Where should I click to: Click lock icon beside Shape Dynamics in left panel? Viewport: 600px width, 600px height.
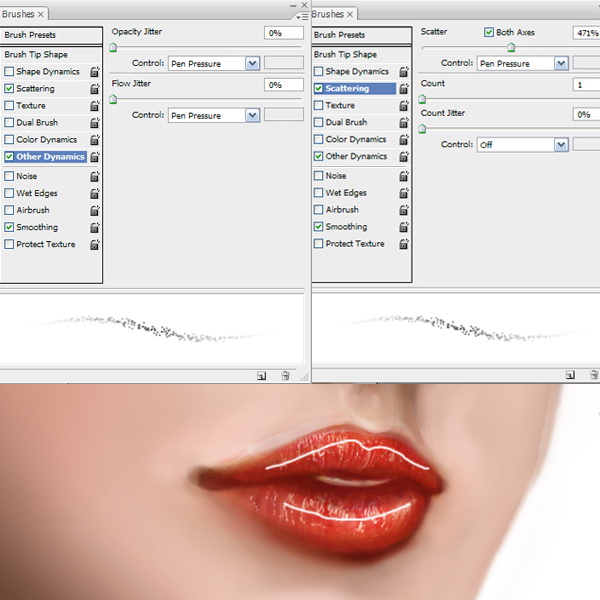95,72
